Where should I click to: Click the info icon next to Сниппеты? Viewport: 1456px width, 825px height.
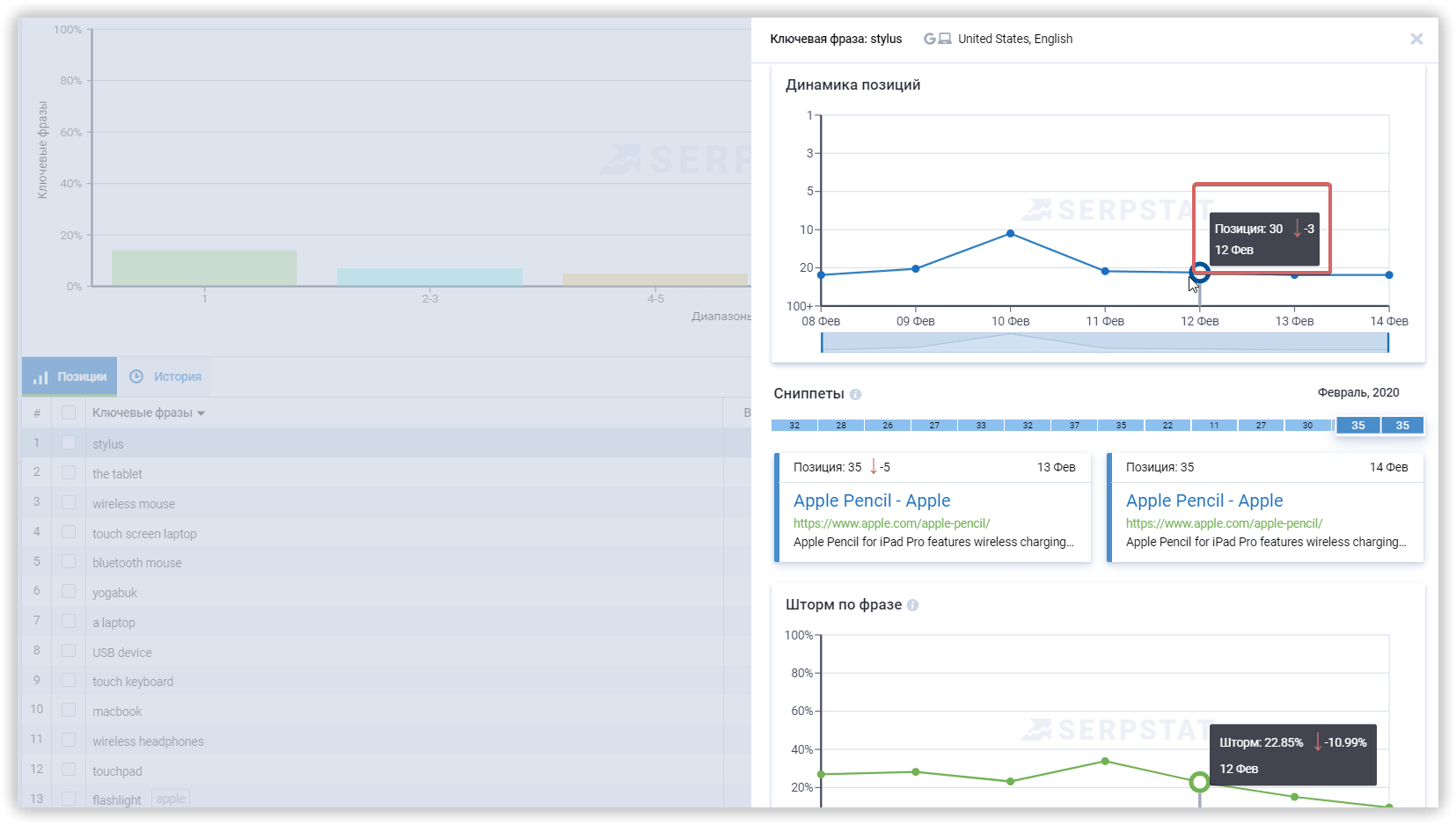click(x=855, y=395)
